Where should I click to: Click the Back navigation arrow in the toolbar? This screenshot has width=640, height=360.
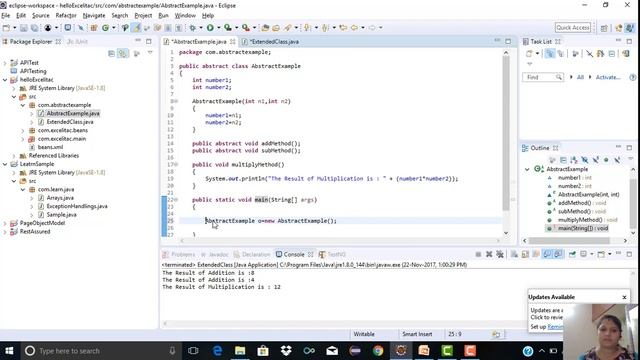click(354, 28)
